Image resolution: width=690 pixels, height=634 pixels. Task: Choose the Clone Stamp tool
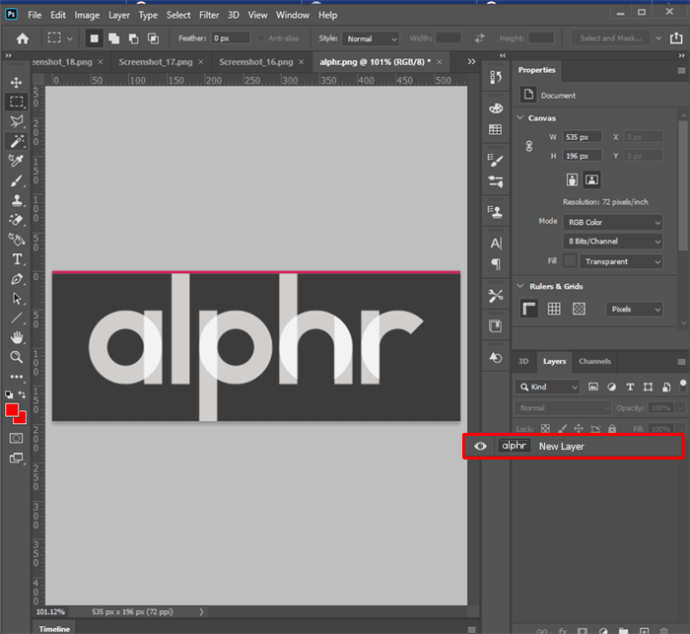tap(16, 200)
